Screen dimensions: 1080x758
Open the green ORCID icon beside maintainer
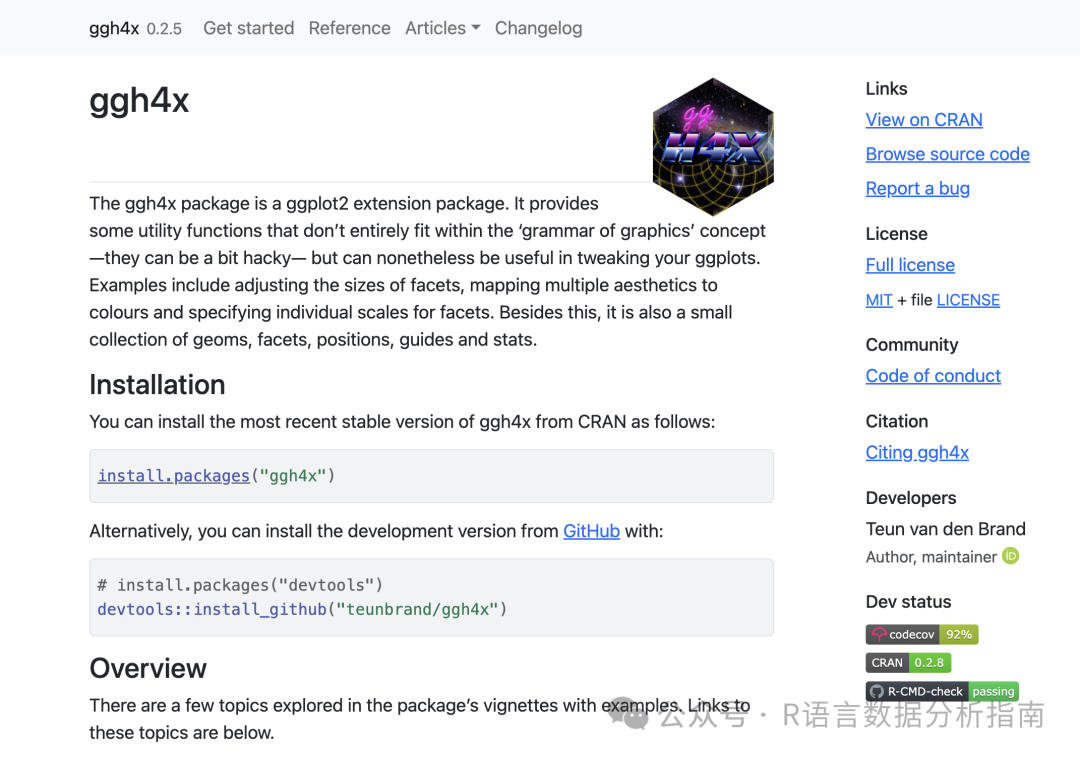tap(1011, 556)
